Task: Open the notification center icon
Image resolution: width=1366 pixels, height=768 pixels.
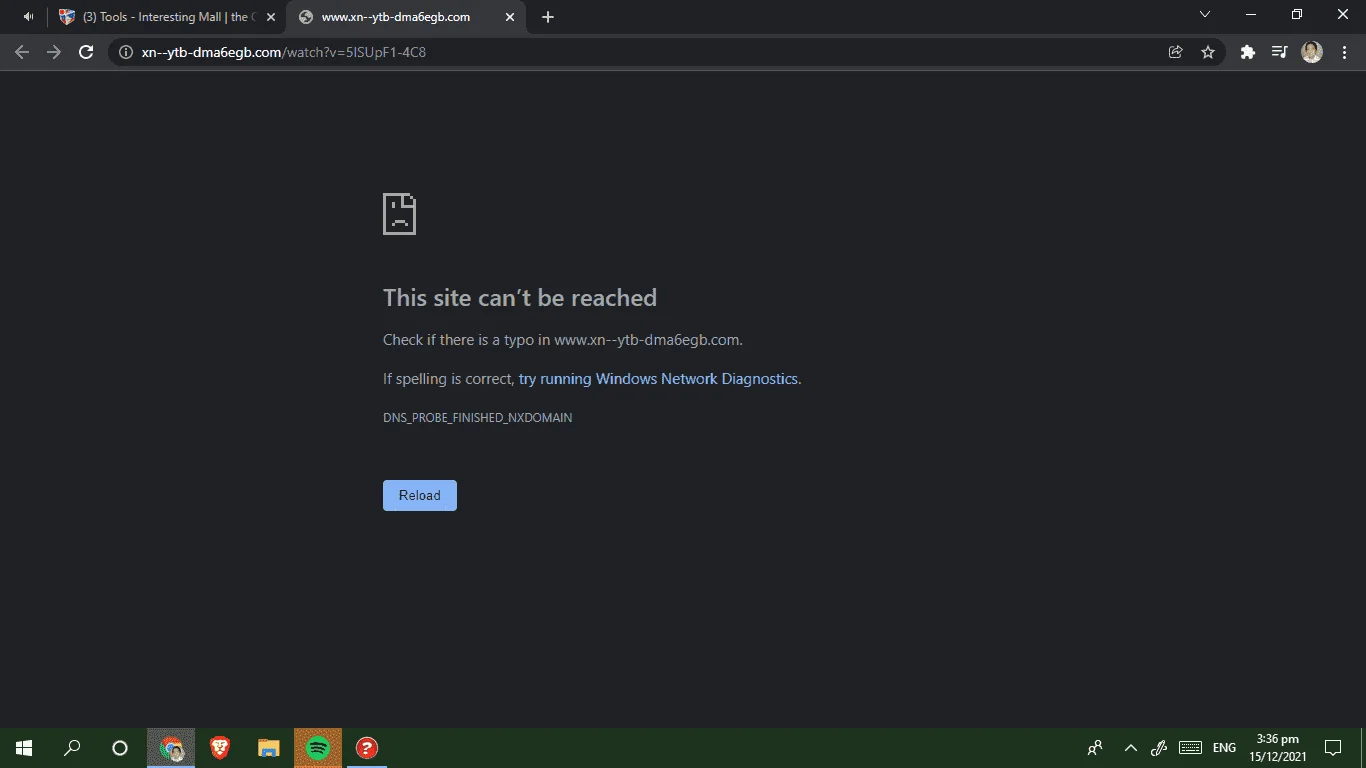Action: (x=1333, y=748)
